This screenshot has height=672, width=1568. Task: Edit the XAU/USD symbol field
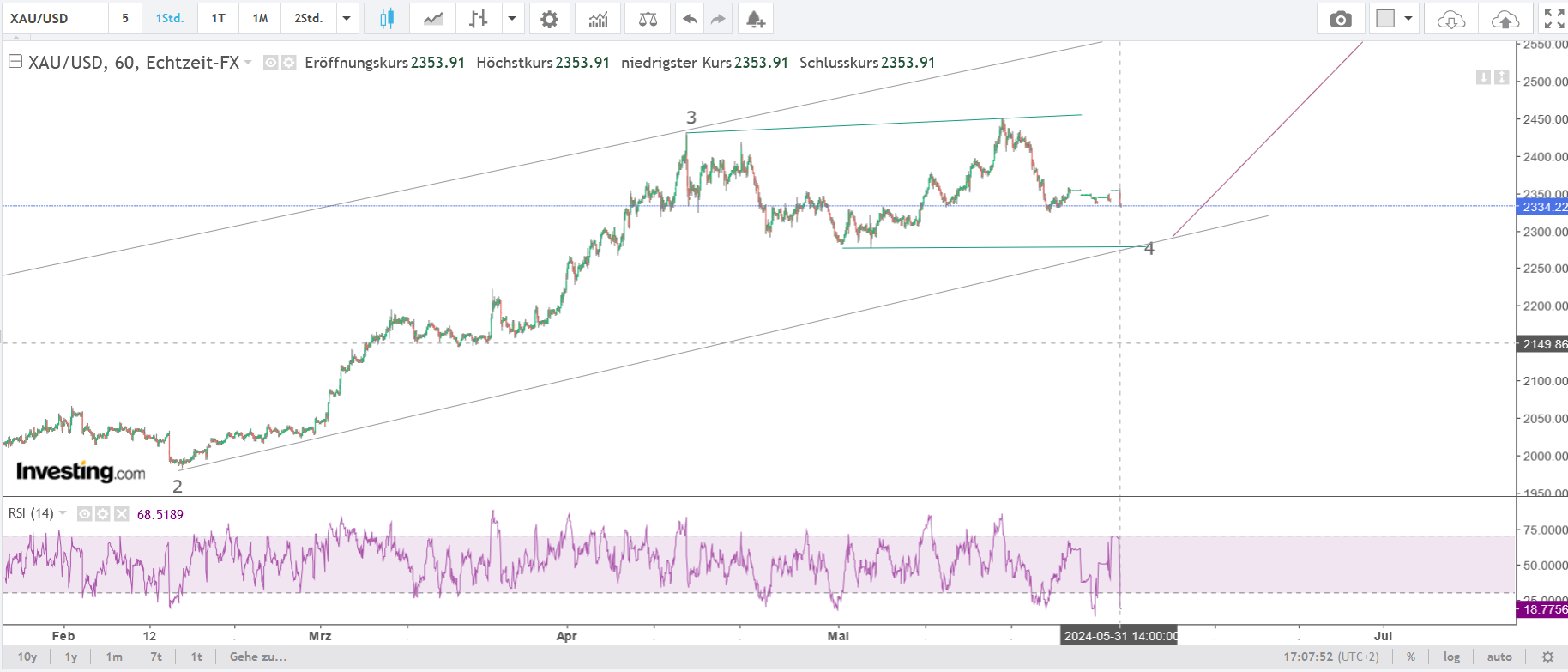55,18
